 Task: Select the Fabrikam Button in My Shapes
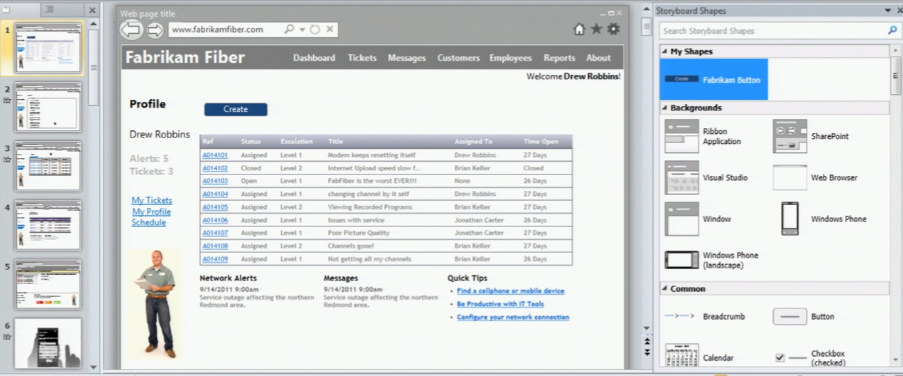click(x=714, y=79)
